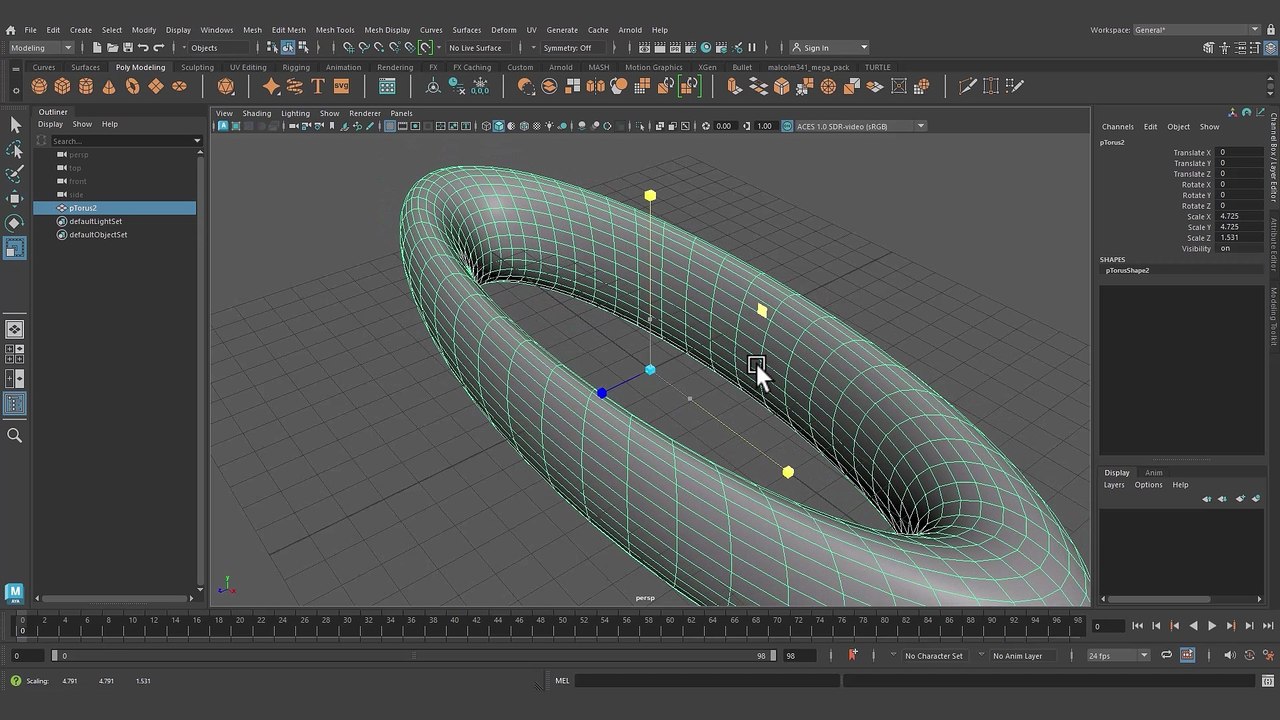Viewport: 1280px width, 720px height.
Task: Open the Symmetry Off dropdown
Action: pyautogui.click(x=572, y=48)
